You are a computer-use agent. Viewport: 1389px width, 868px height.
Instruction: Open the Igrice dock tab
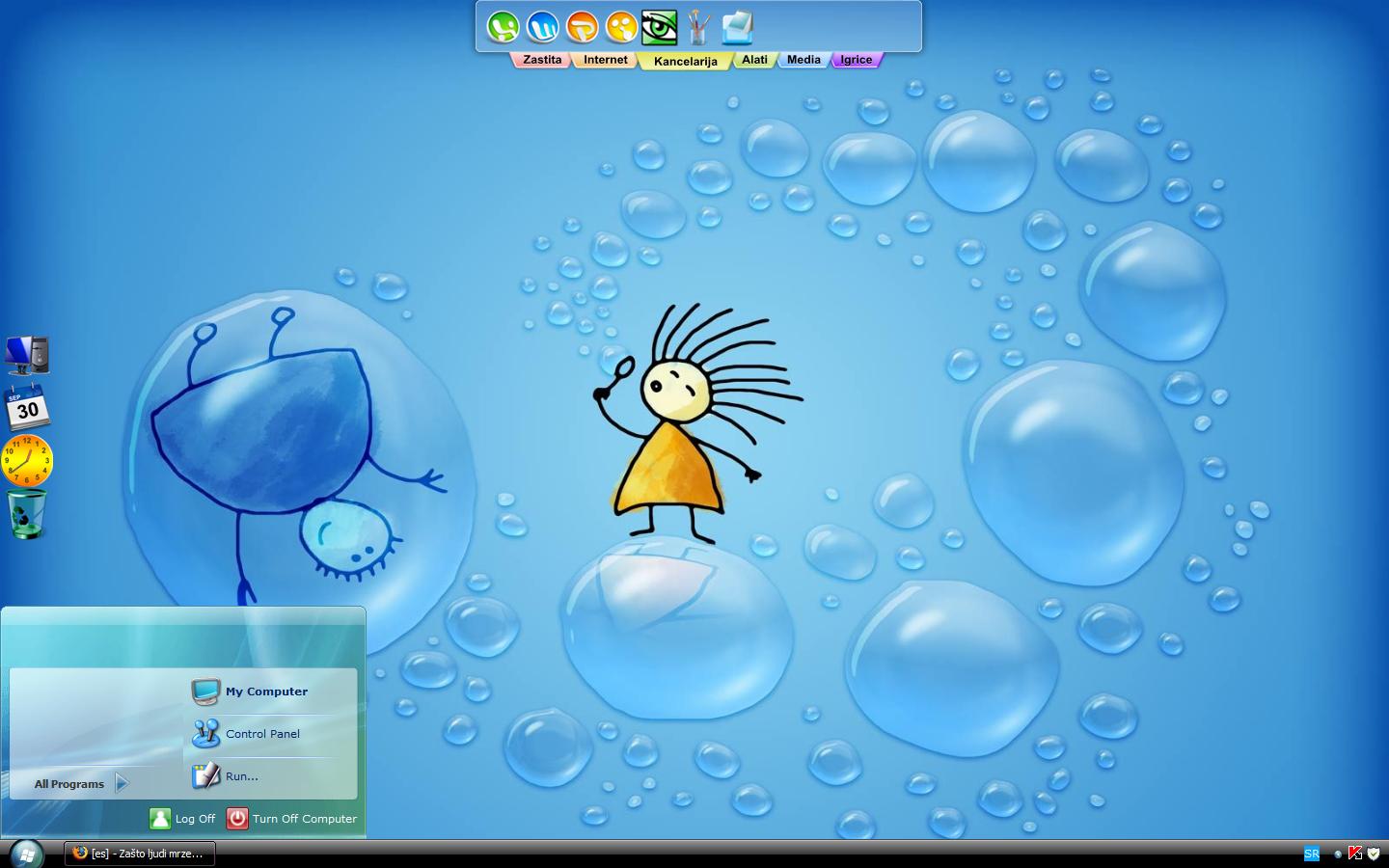[x=856, y=60]
